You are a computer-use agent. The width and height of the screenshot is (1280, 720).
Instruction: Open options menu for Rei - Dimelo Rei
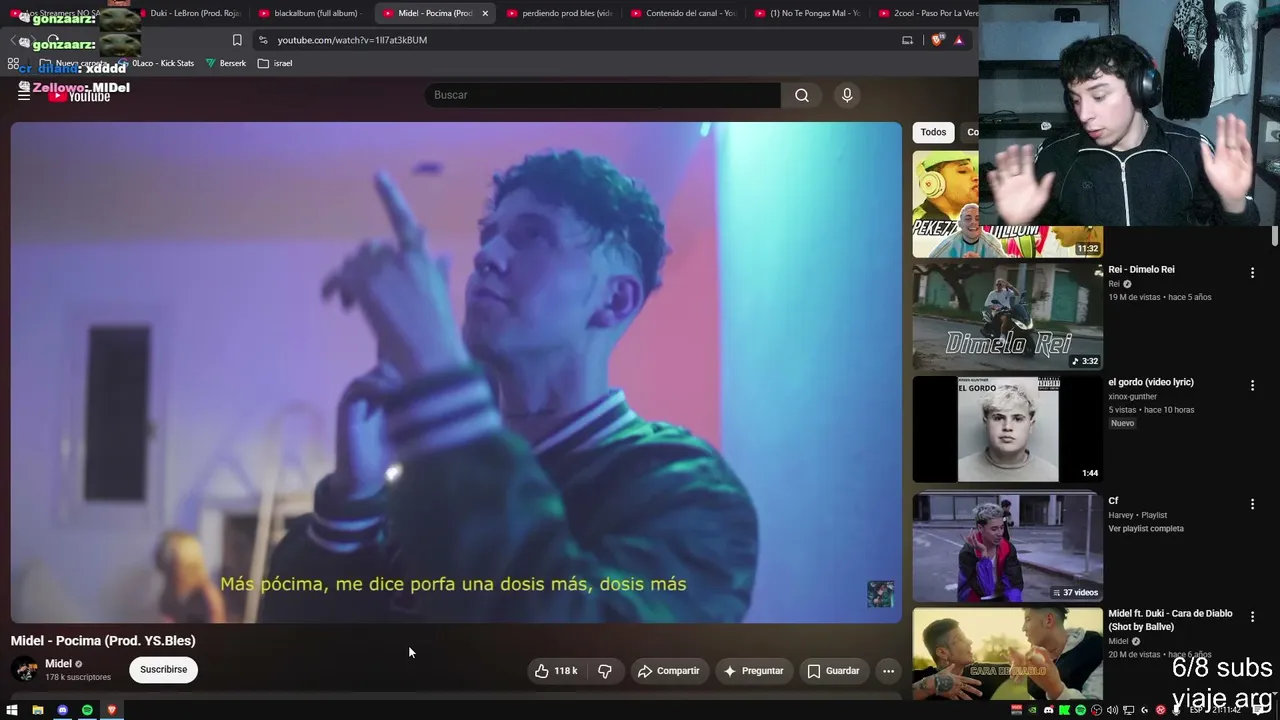coord(1252,273)
